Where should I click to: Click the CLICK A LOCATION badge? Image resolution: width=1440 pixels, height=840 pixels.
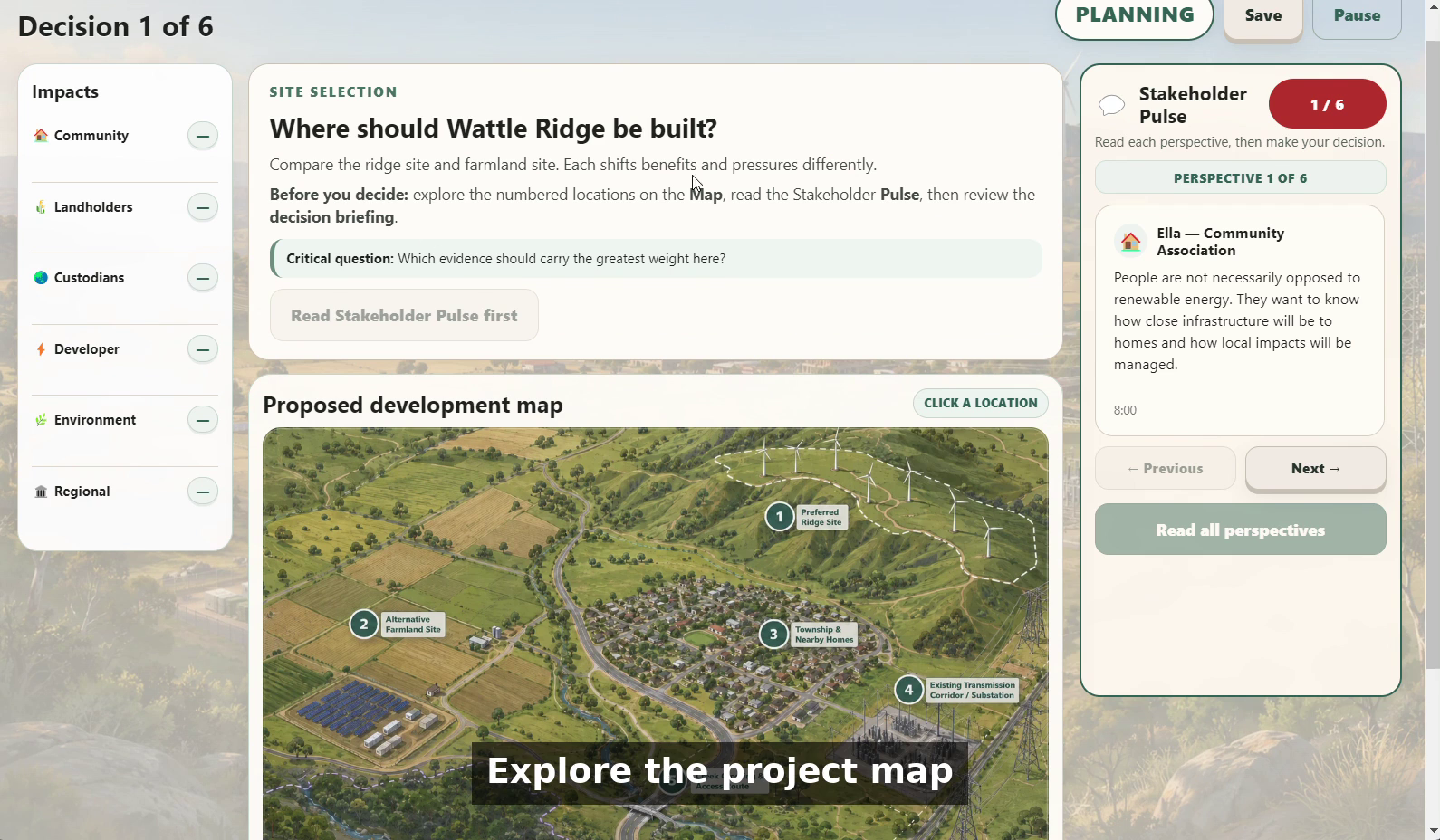(981, 403)
